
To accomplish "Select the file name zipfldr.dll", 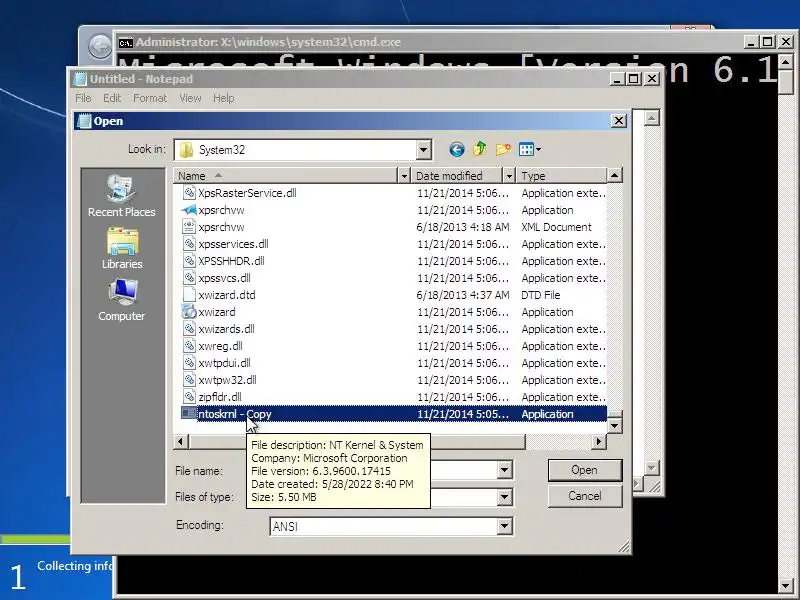I will (x=220, y=397).
